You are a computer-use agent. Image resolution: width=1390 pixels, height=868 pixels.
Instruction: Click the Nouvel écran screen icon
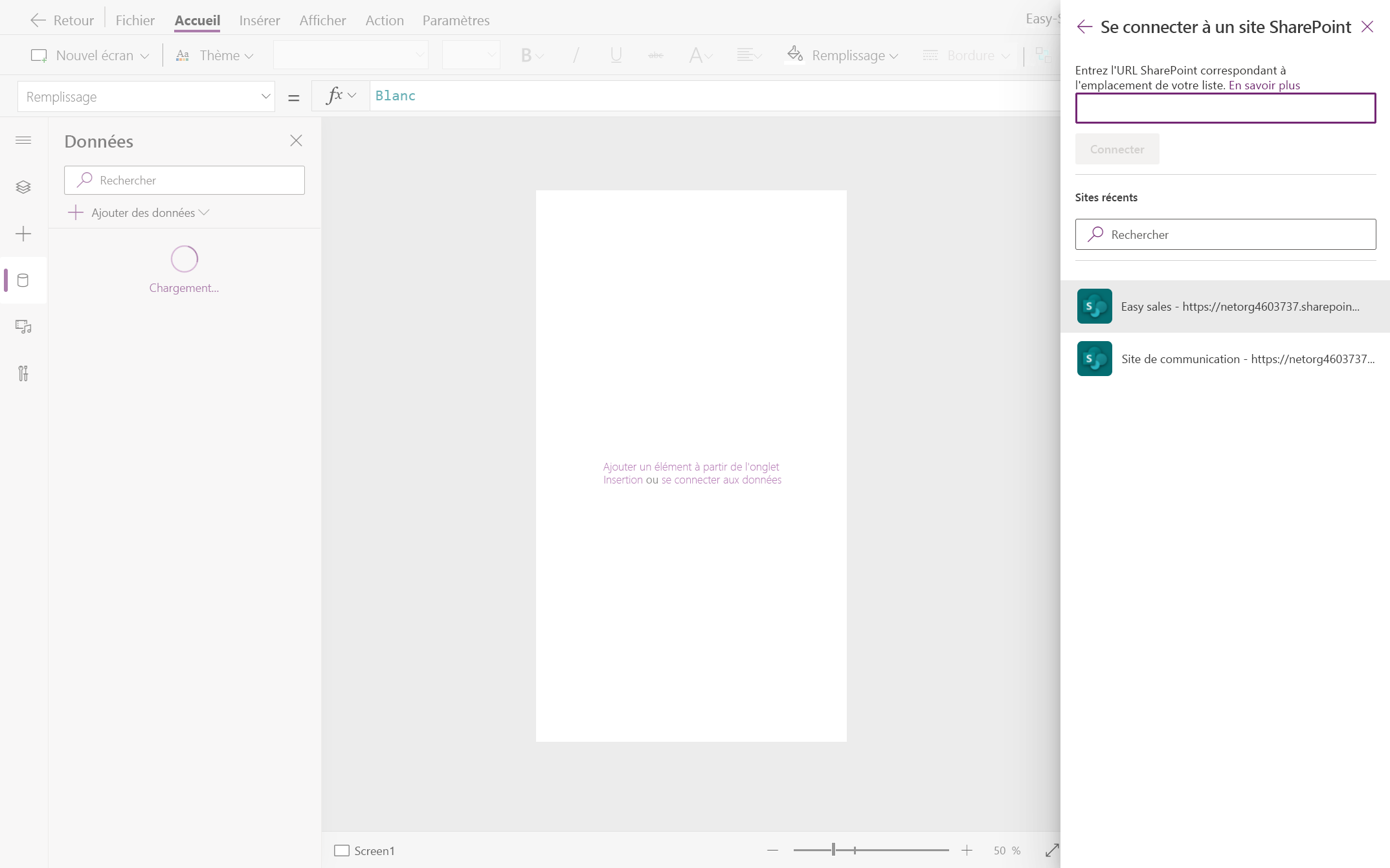(39, 56)
